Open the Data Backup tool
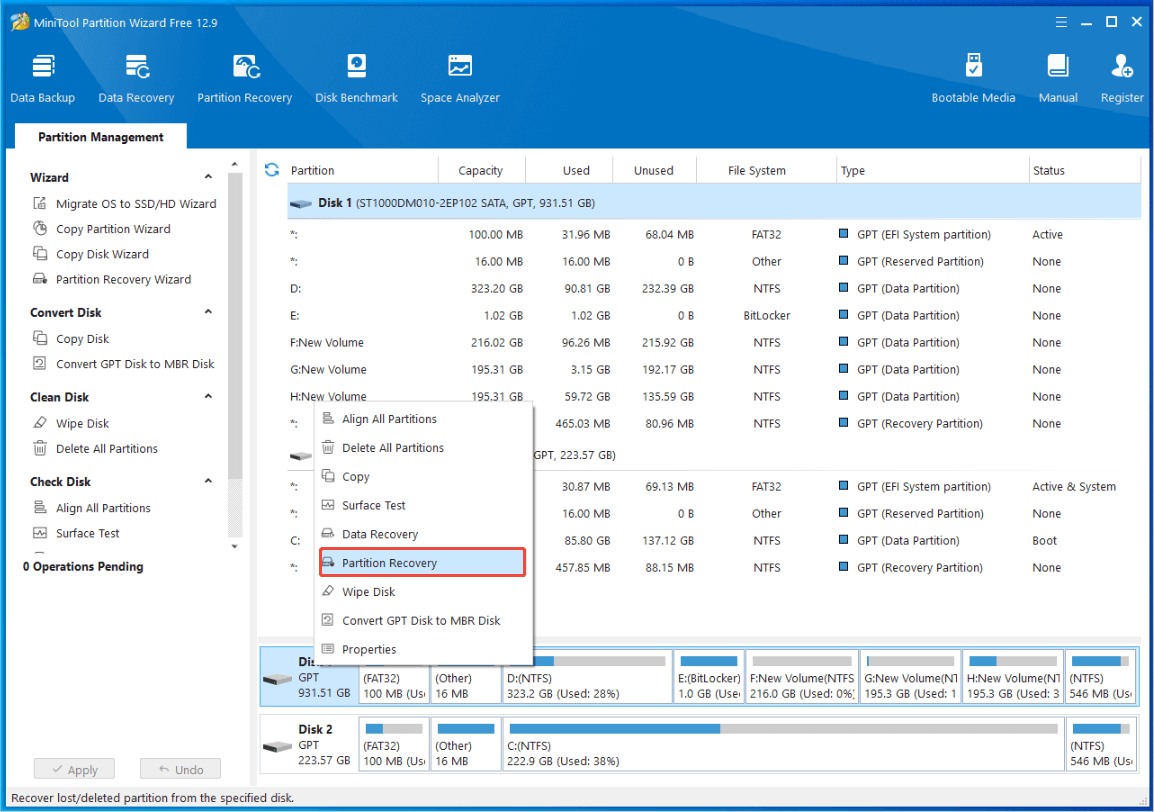This screenshot has height=812, width=1154. [x=43, y=79]
